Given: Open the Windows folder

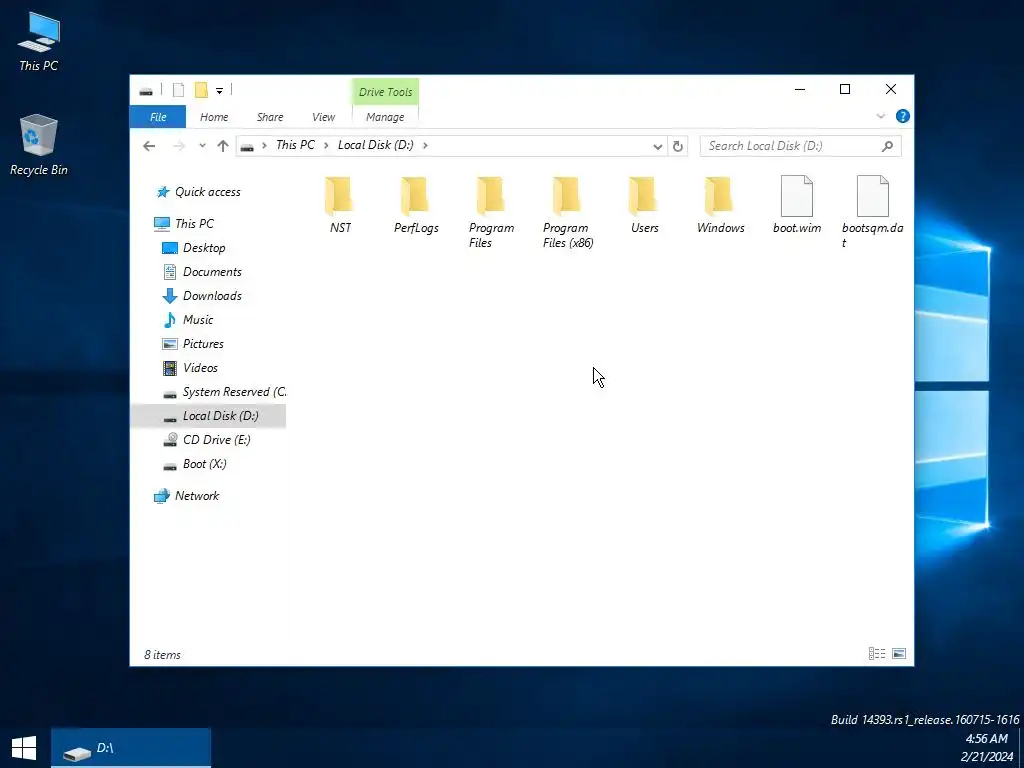Looking at the screenshot, I should coord(720,204).
